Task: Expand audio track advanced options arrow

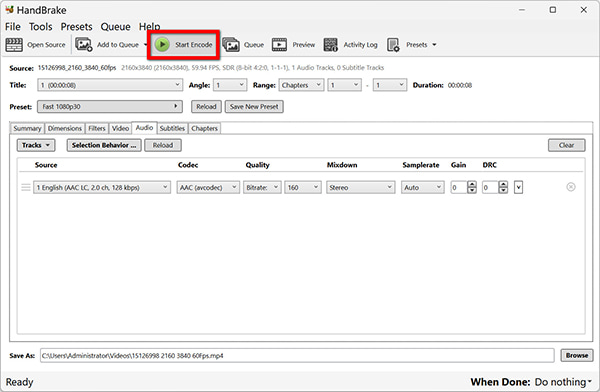Action: (518, 187)
